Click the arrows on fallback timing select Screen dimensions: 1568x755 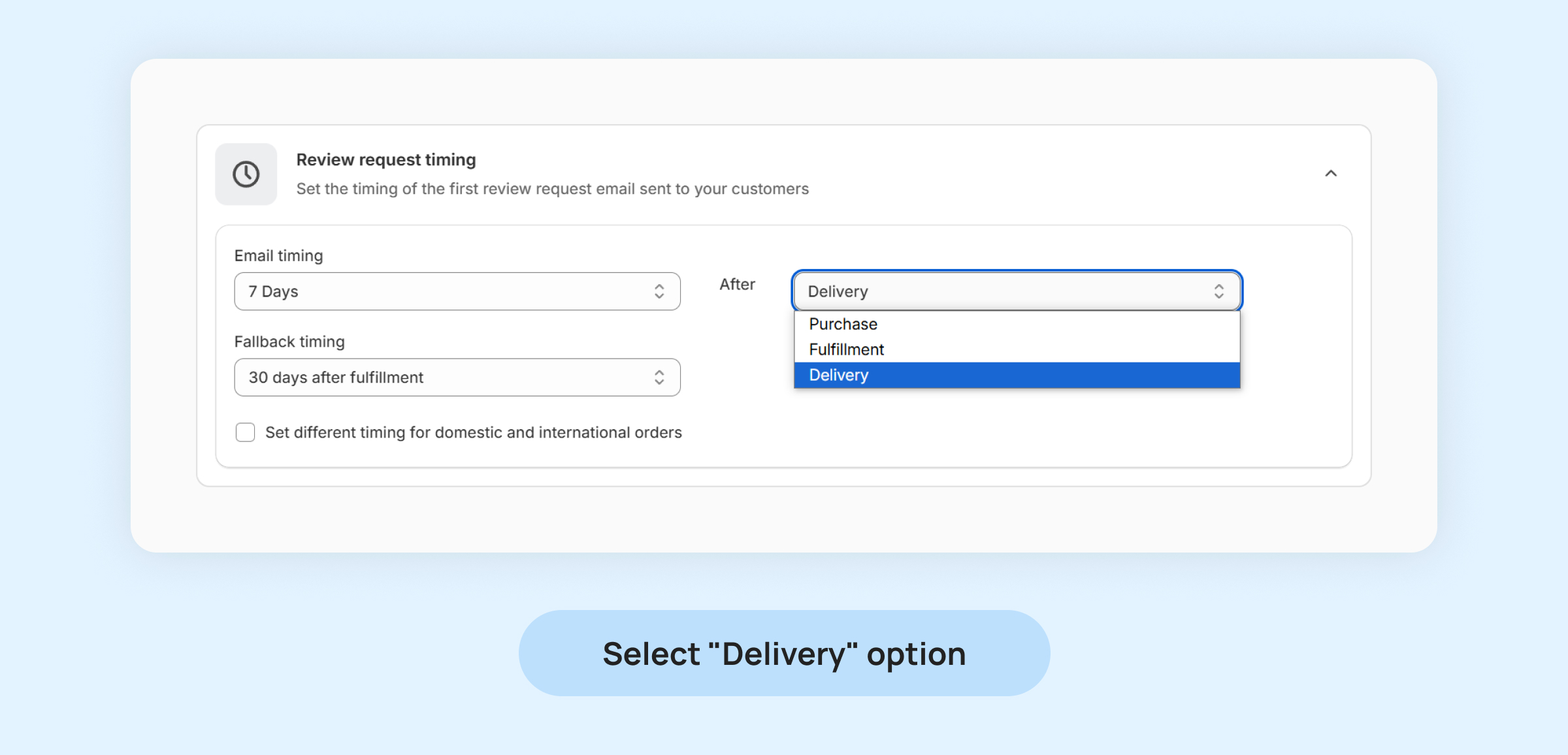coord(659,377)
